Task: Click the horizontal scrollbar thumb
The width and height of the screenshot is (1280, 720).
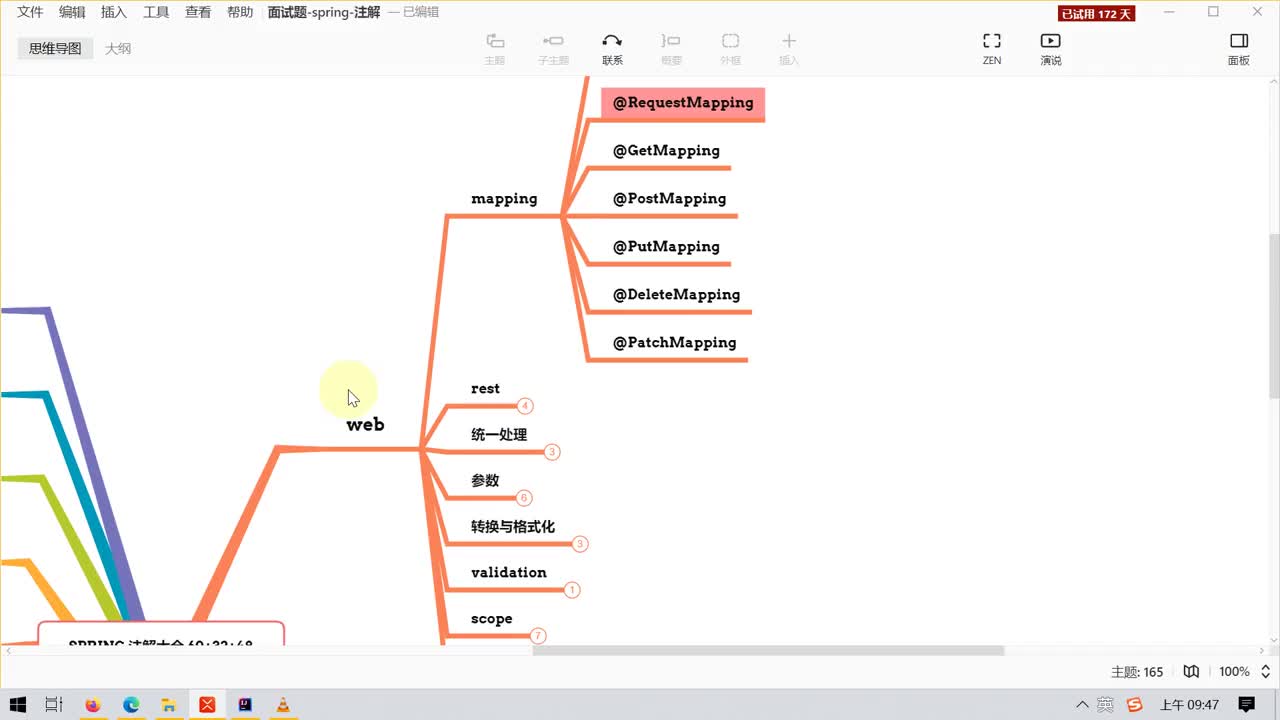Action: click(768, 650)
